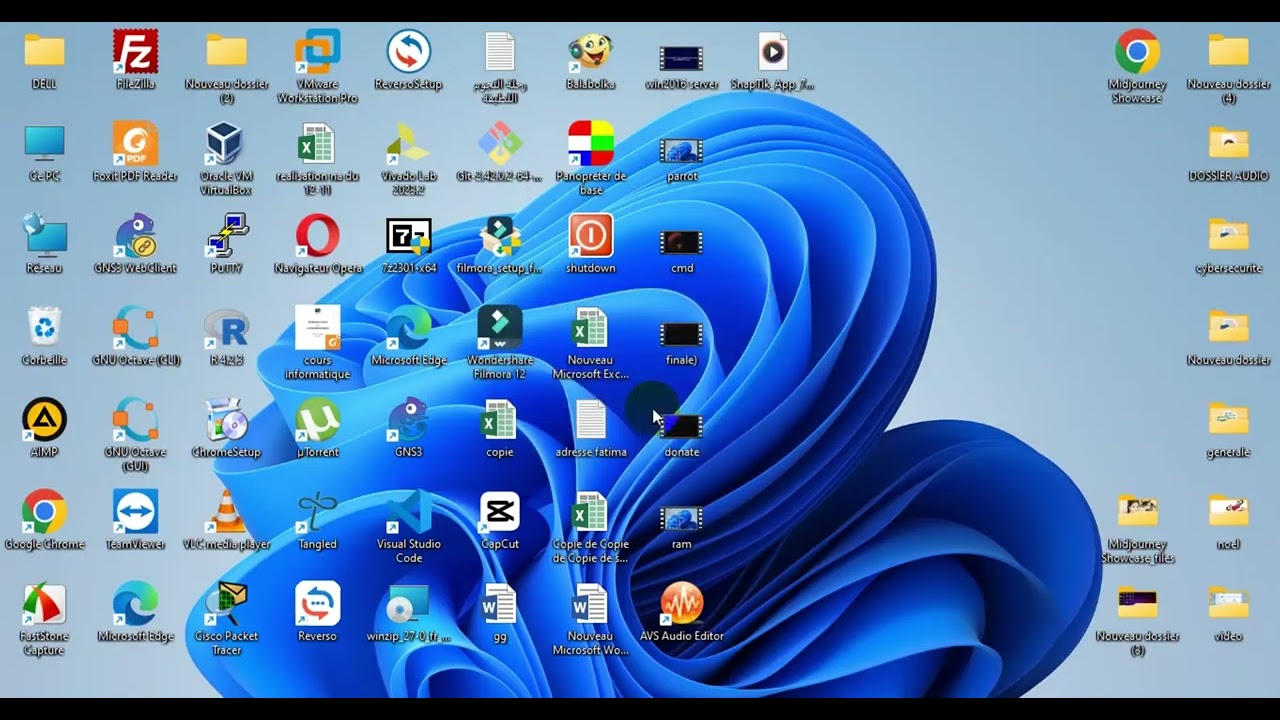Select Nouveau Microsoft Wo... document
This screenshot has width=1280, height=720.
coord(590,604)
